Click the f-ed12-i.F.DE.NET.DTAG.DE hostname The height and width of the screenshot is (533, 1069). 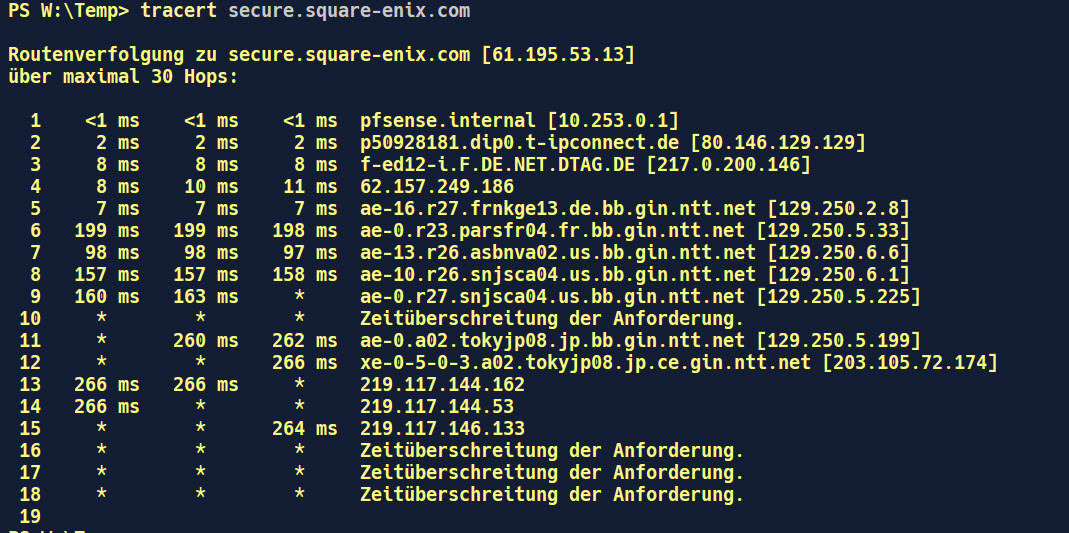coord(495,164)
